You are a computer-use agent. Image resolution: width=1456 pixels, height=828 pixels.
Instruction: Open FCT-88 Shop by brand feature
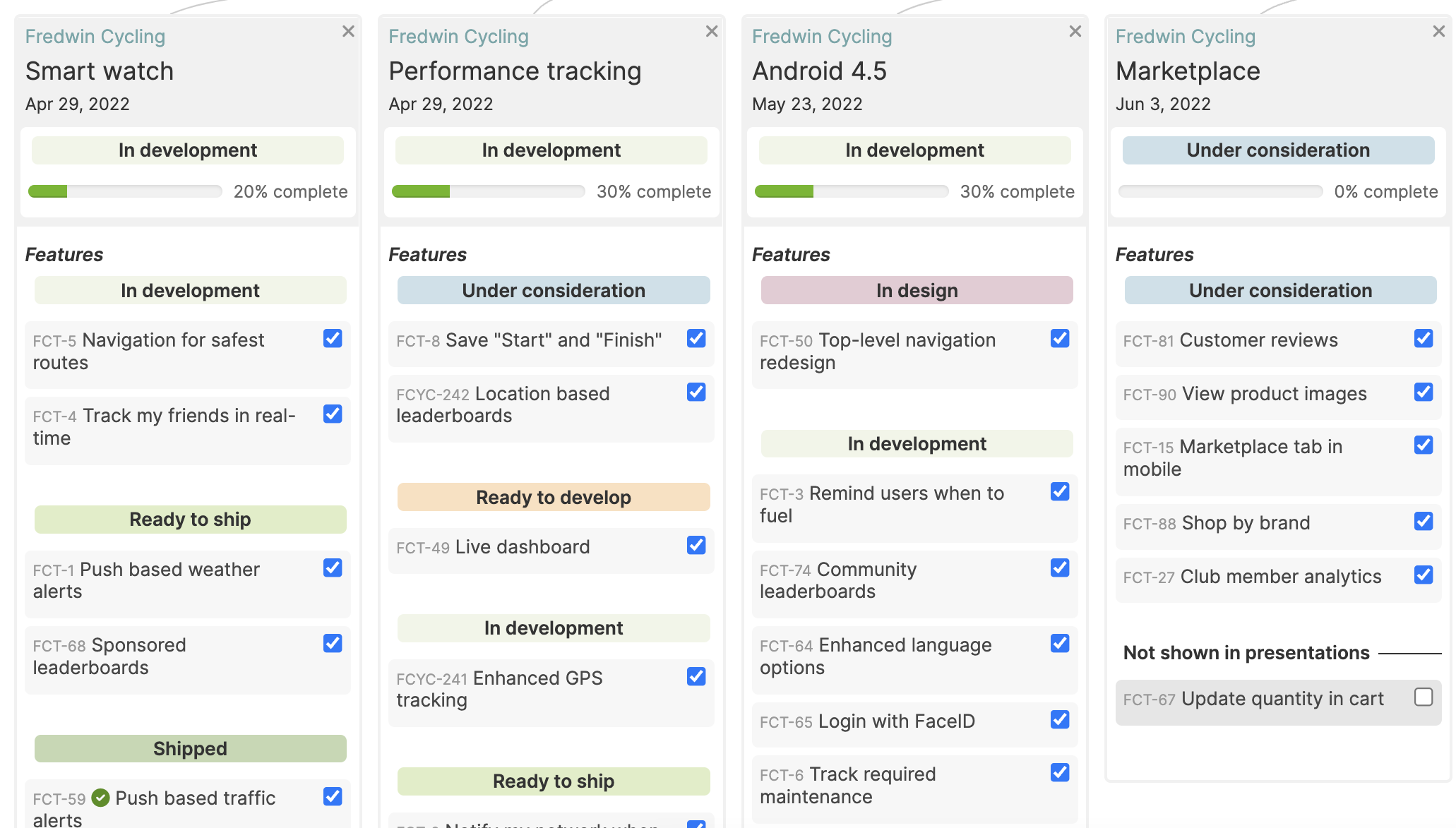(1246, 523)
